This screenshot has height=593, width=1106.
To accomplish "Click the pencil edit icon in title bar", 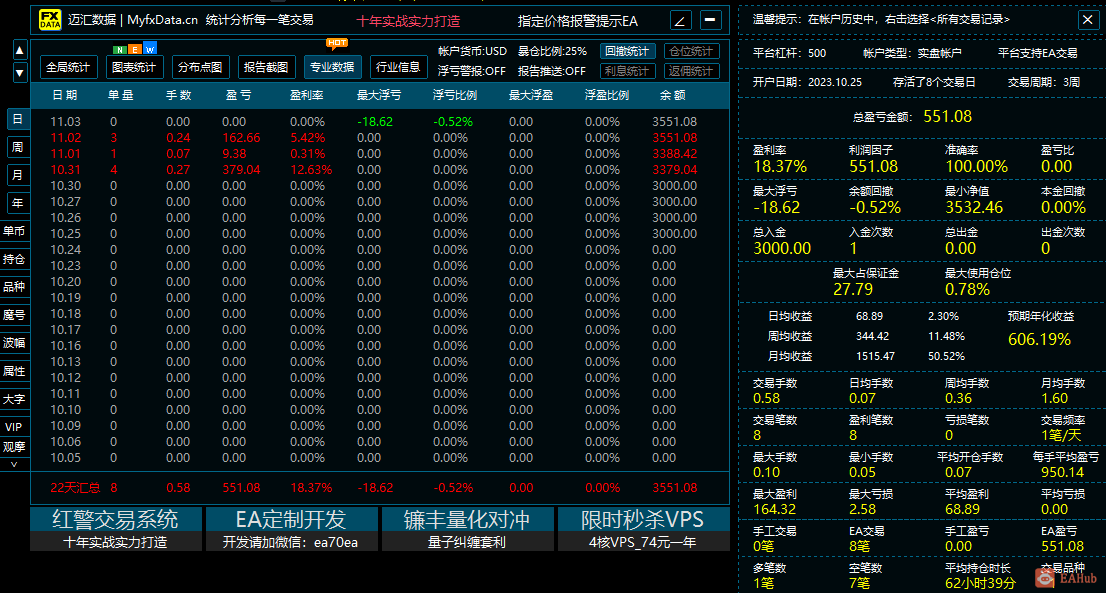I will coord(680,20).
